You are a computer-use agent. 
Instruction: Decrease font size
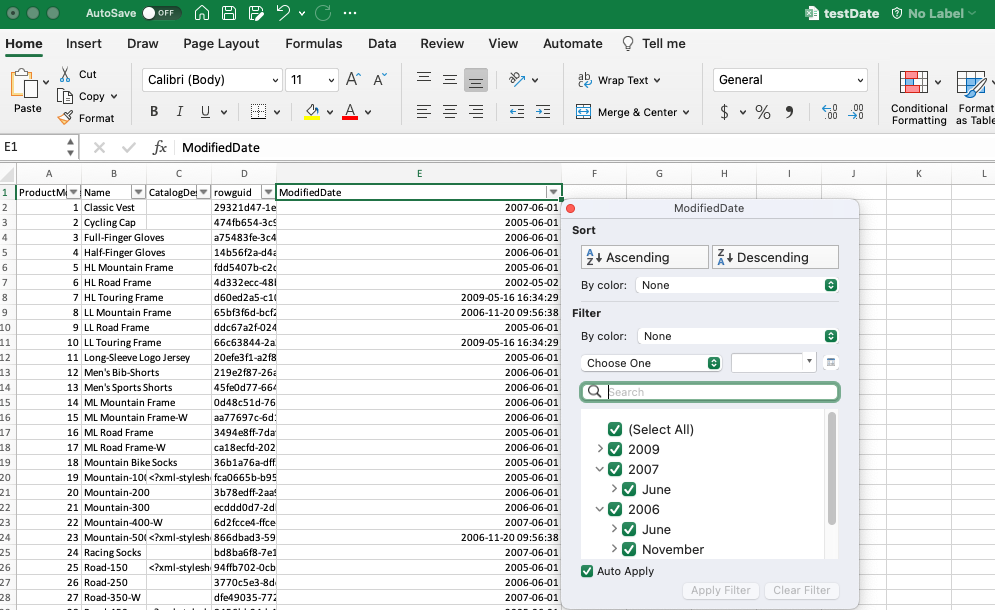(x=379, y=79)
